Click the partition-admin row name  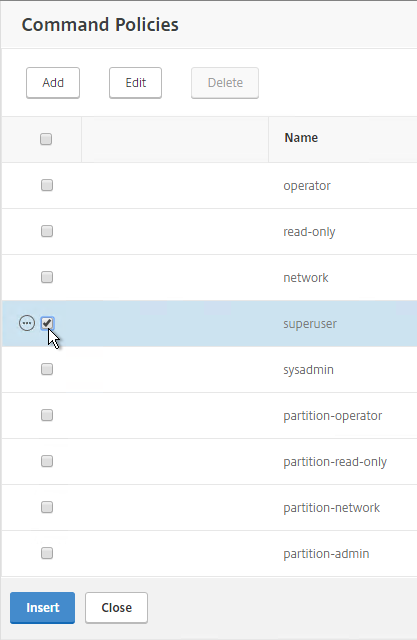click(x=326, y=554)
